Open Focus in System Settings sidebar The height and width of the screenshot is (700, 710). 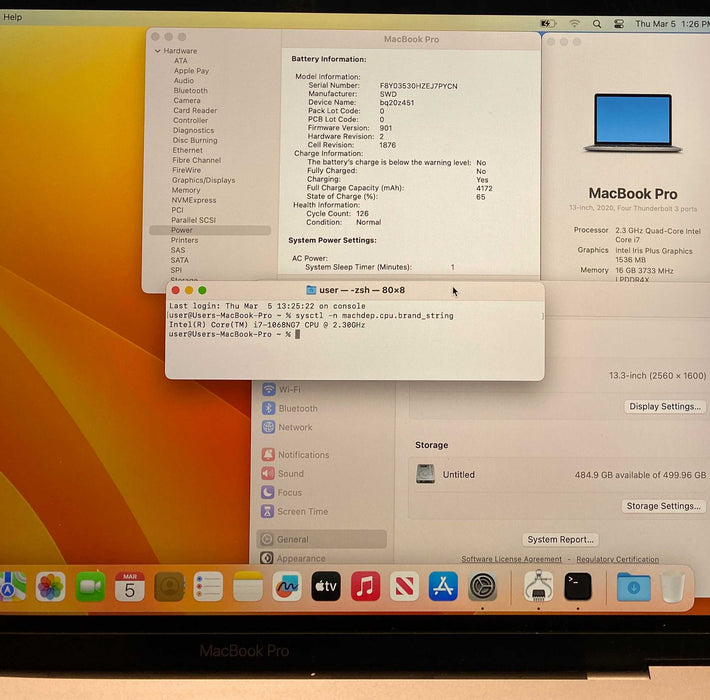(x=281, y=493)
